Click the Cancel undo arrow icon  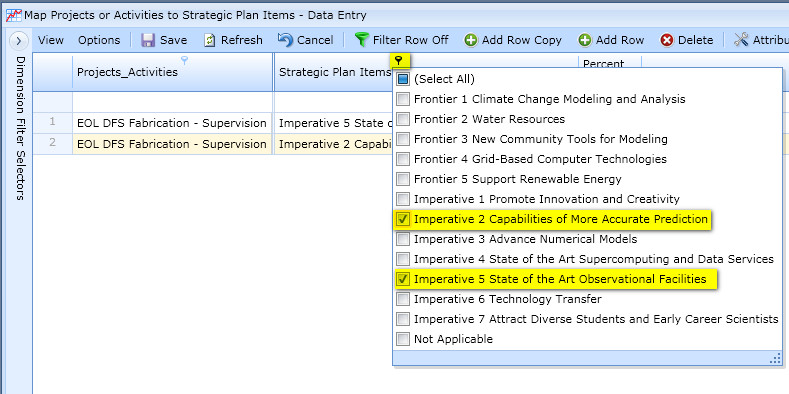coord(285,40)
